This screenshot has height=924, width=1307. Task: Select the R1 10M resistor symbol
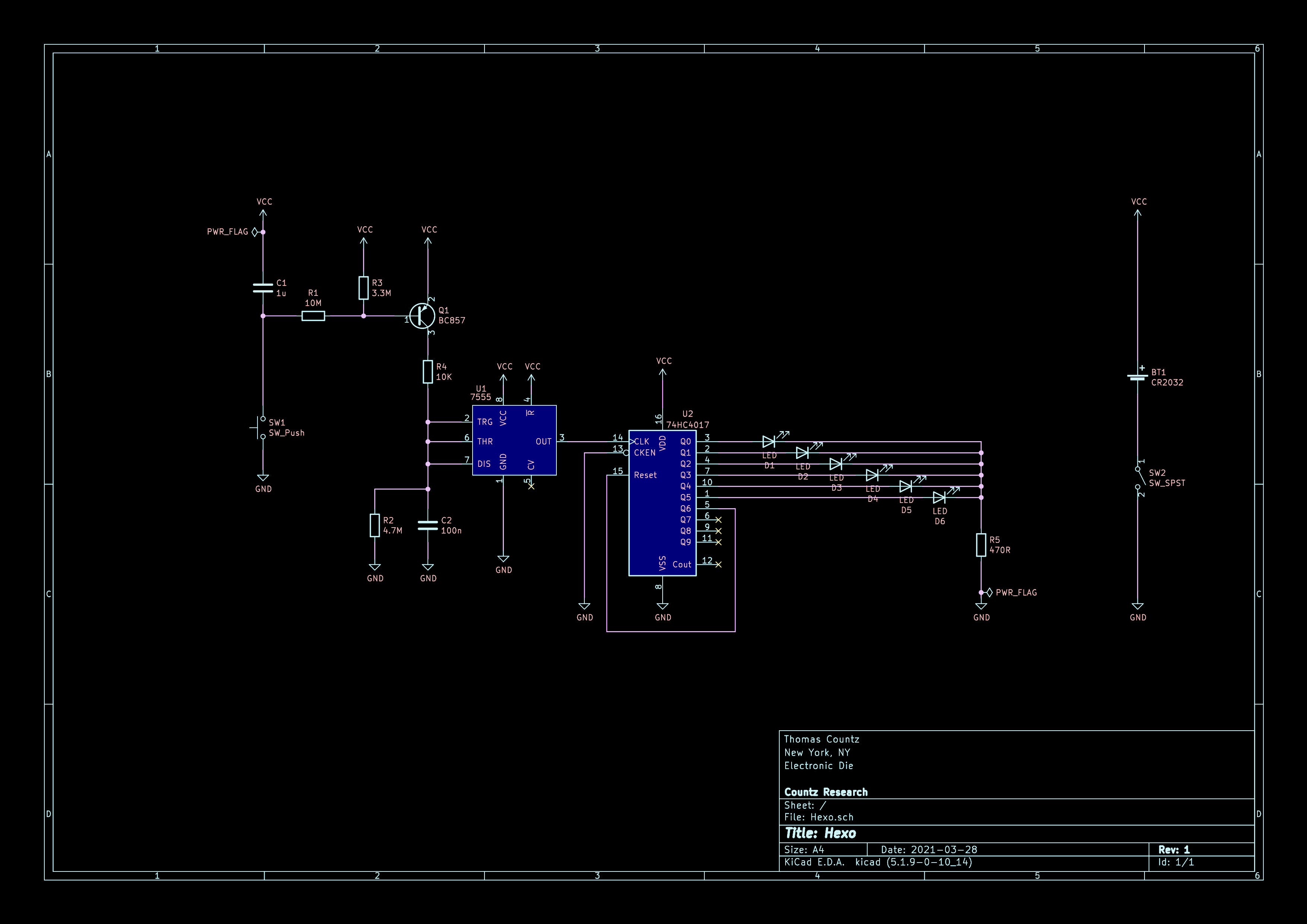pyautogui.click(x=313, y=316)
